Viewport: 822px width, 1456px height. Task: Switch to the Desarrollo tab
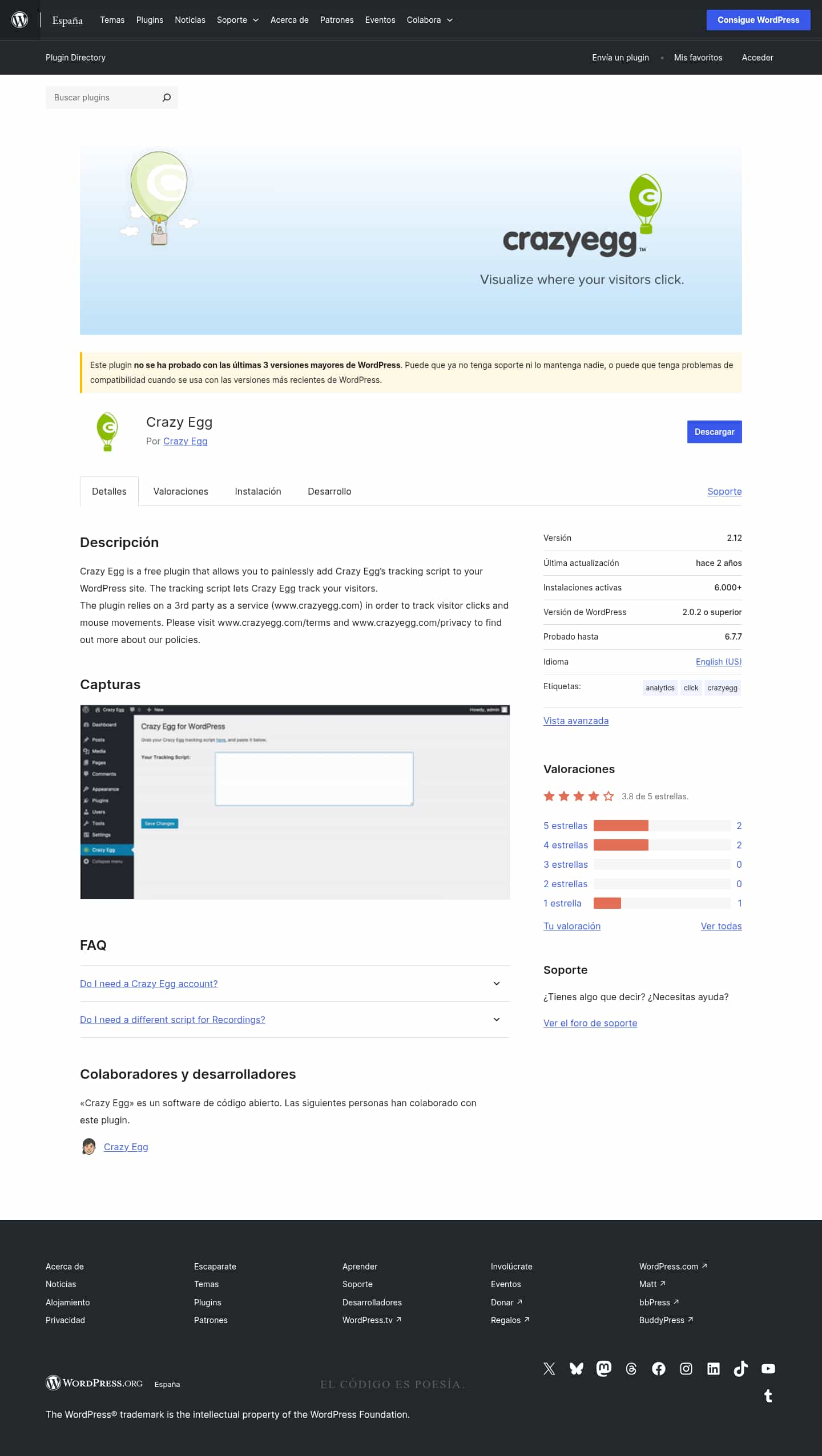point(329,491)
